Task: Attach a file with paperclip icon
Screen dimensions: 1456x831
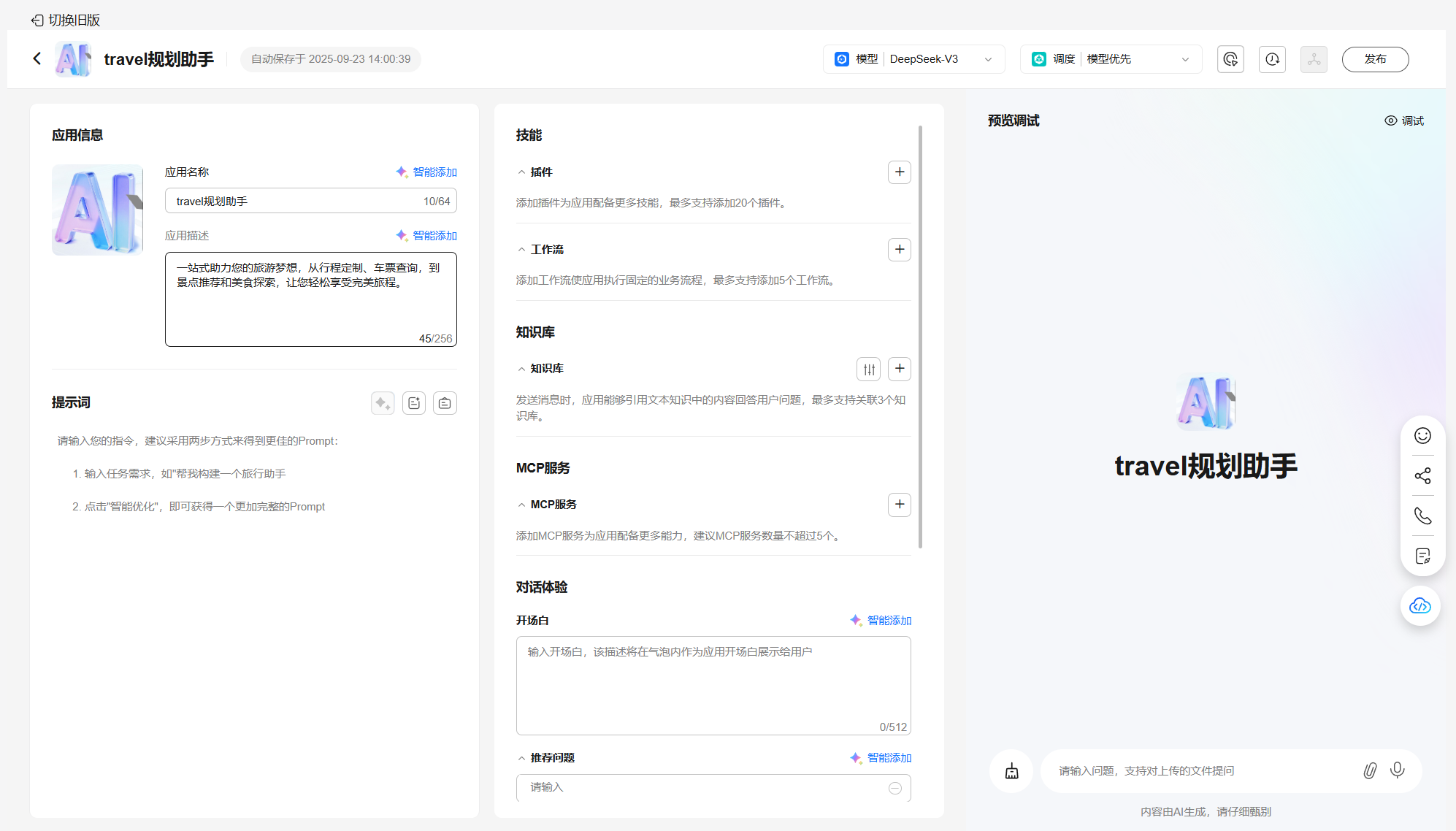Action: point(1370,771)
